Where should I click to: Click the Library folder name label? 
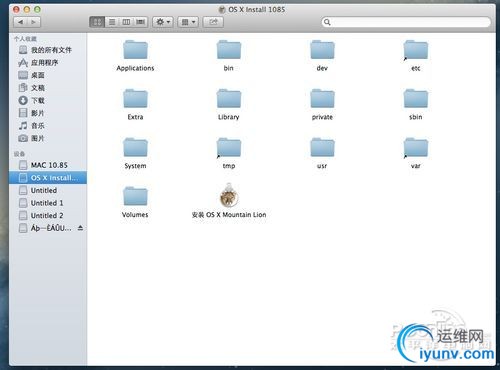[229, 117]
